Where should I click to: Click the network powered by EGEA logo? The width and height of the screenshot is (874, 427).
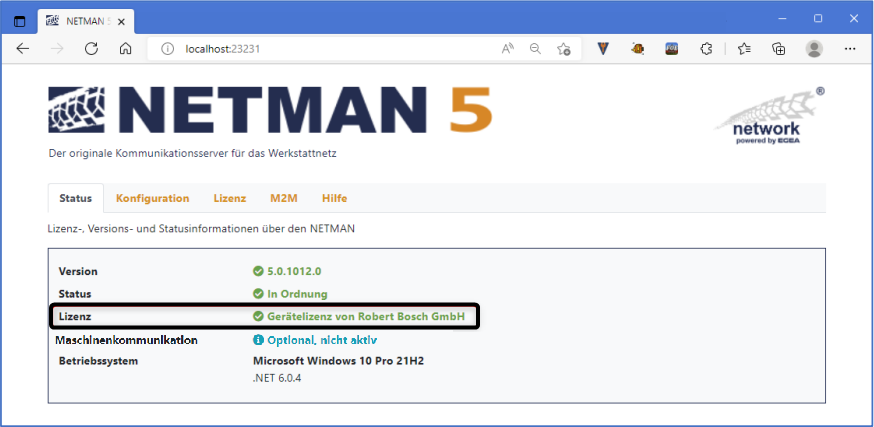tap(769, 116)
